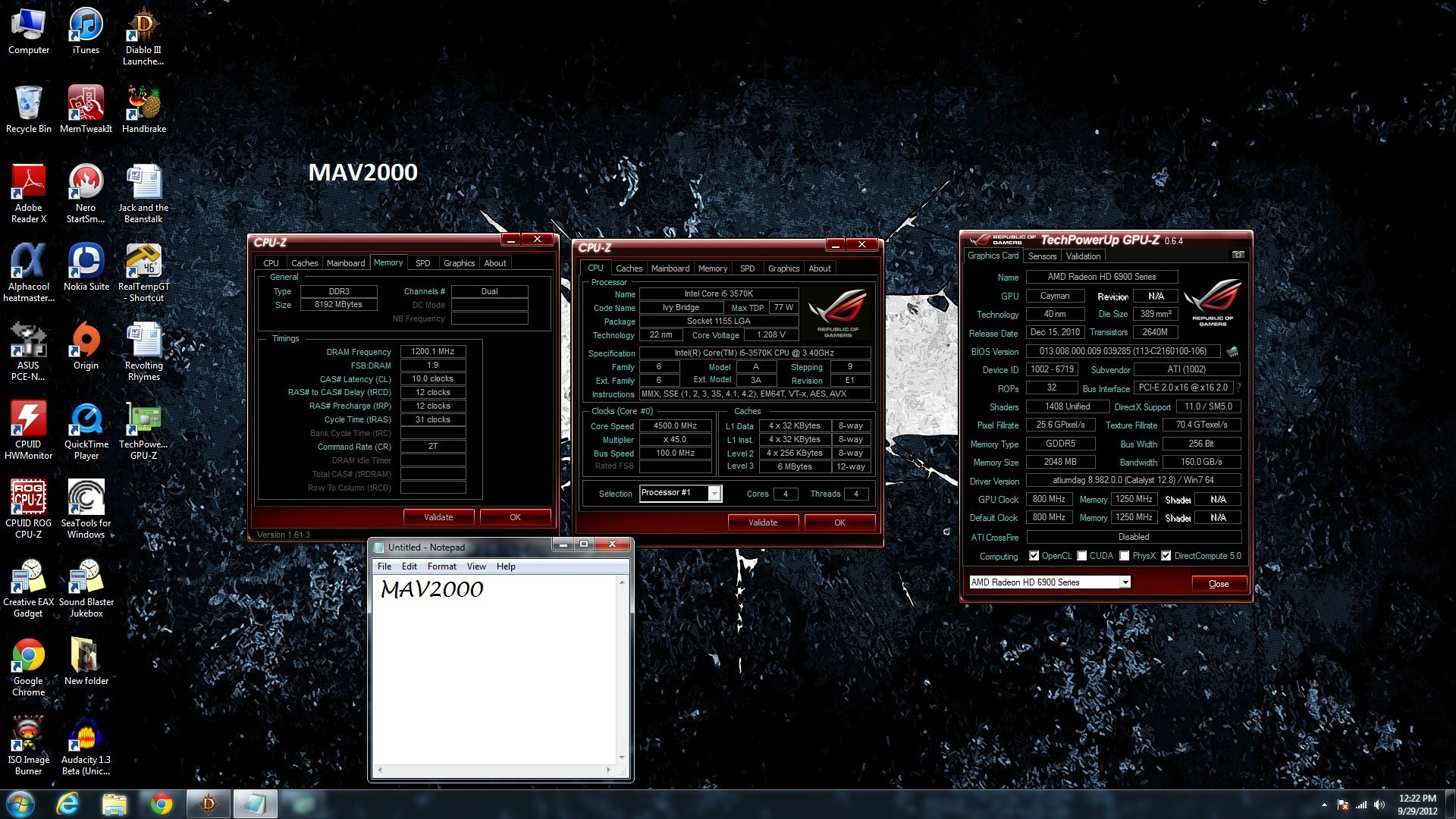The image size is (1456, 819).
Task: Open the Notepad File menu
Action: [x=384, y=566]
